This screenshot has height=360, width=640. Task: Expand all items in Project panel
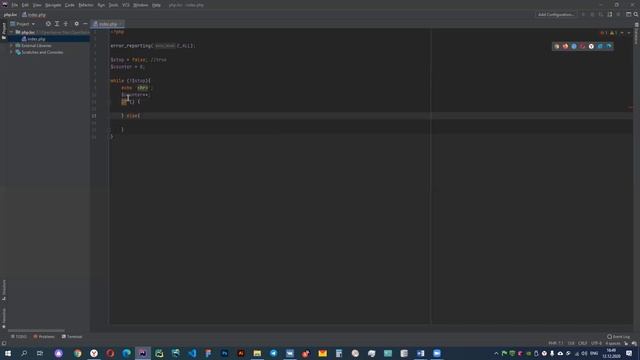point(57,24)
